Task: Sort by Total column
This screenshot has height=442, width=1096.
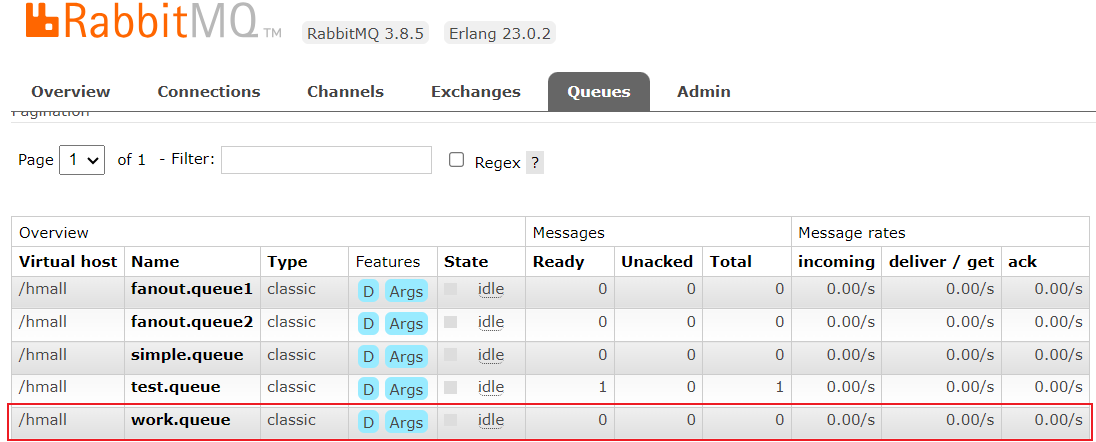Action: [730, 262]
